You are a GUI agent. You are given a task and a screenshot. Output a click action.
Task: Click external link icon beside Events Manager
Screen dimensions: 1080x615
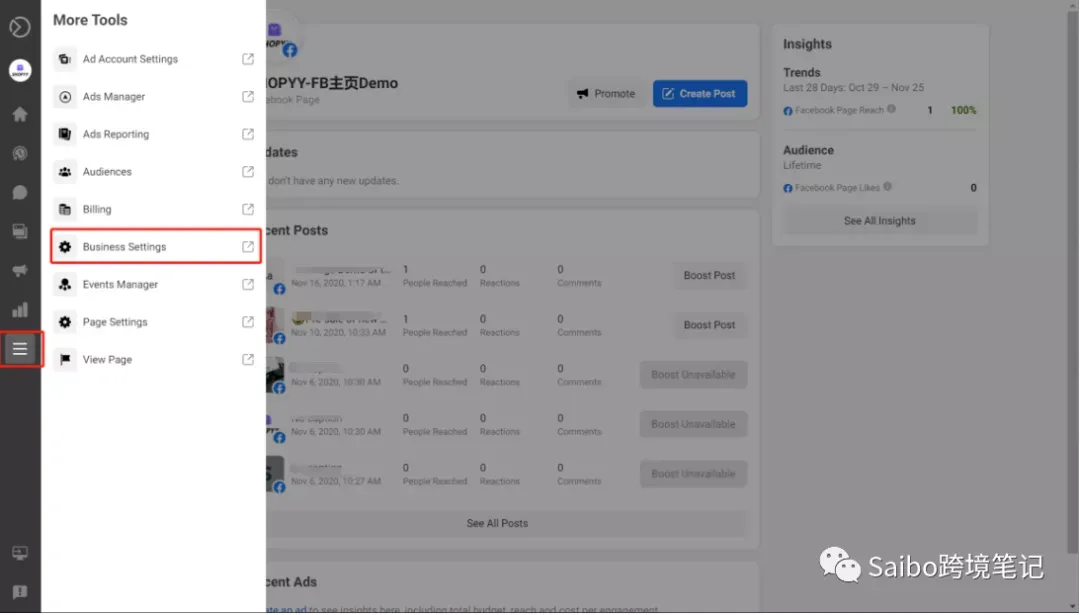tap(248, 284)
